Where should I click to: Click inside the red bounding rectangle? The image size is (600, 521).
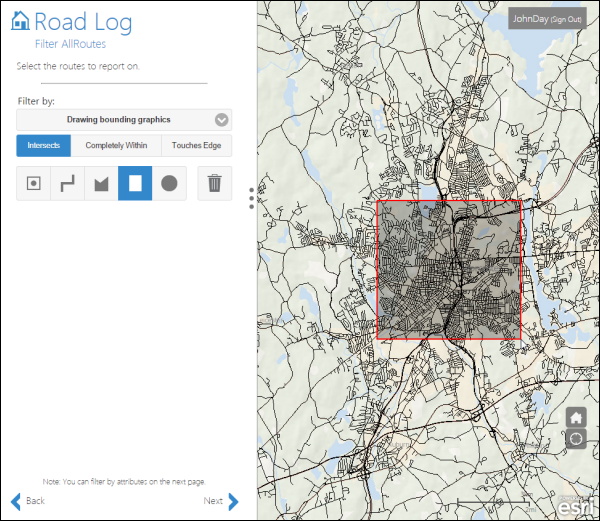[448, 270]
